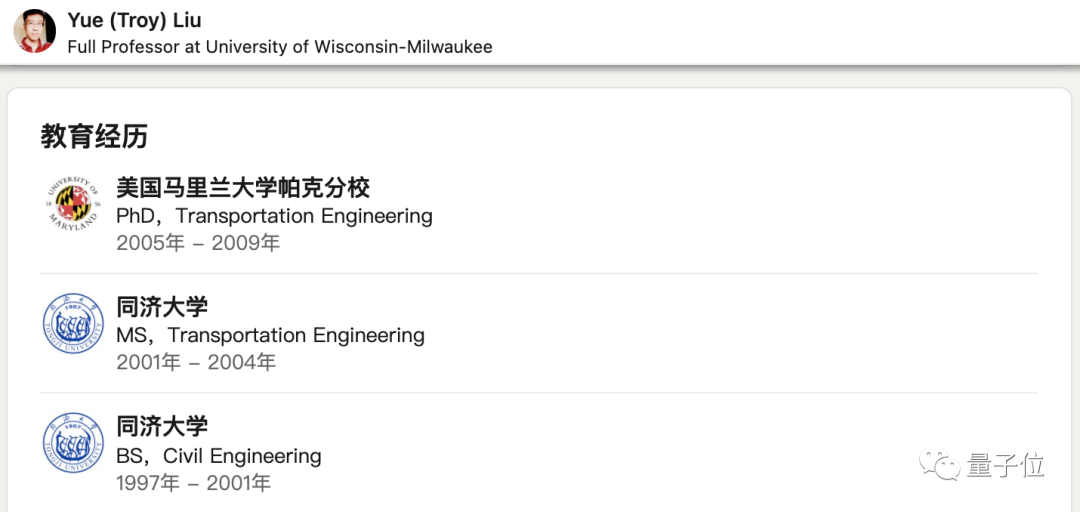
Task: Click the University of Maryland logo
Action: tap(74, 204)
